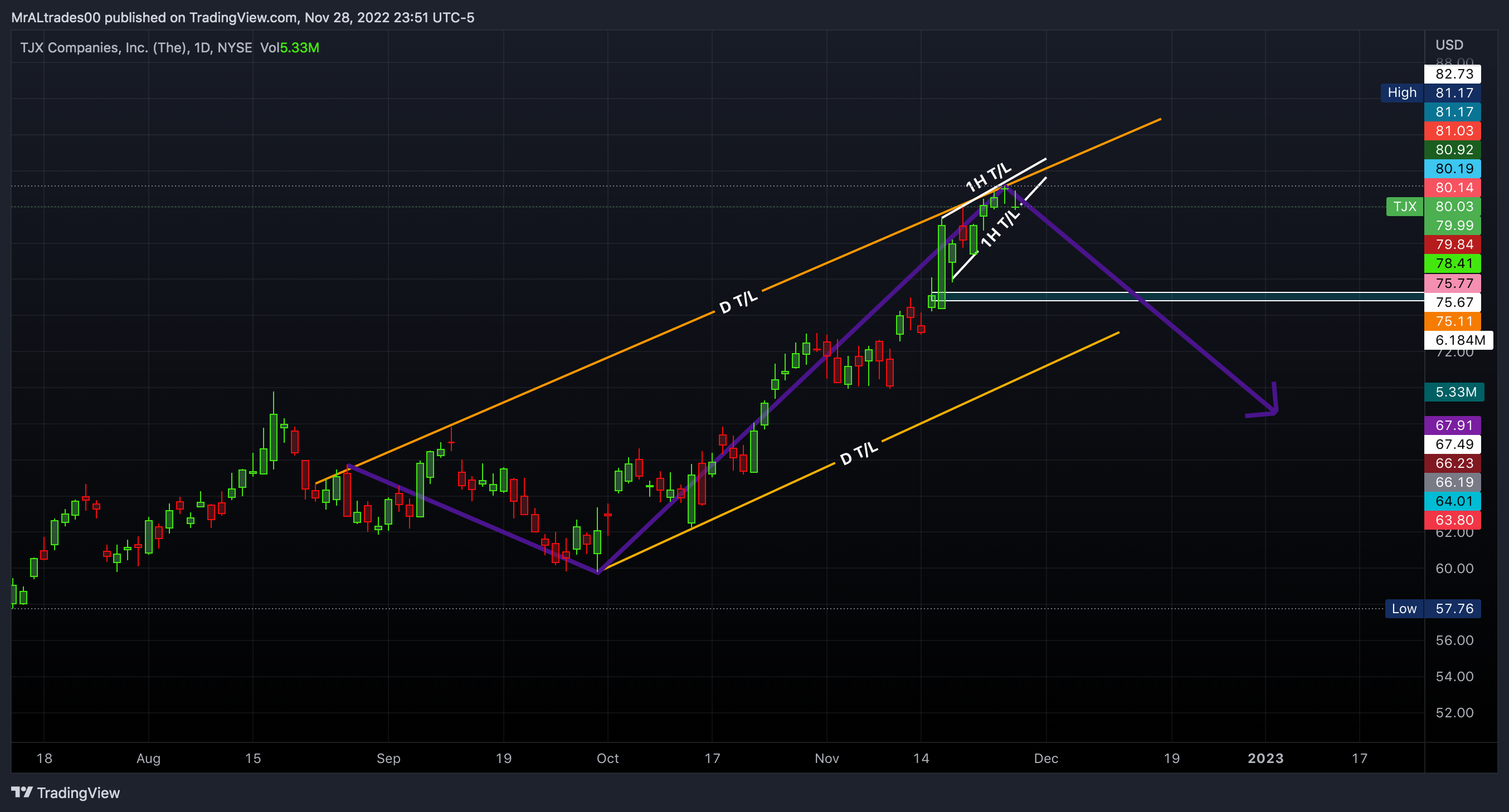This screenshot has width=1509, height=812.
Task: Select the 57.76 low price label
Action: coord(1453,609)
